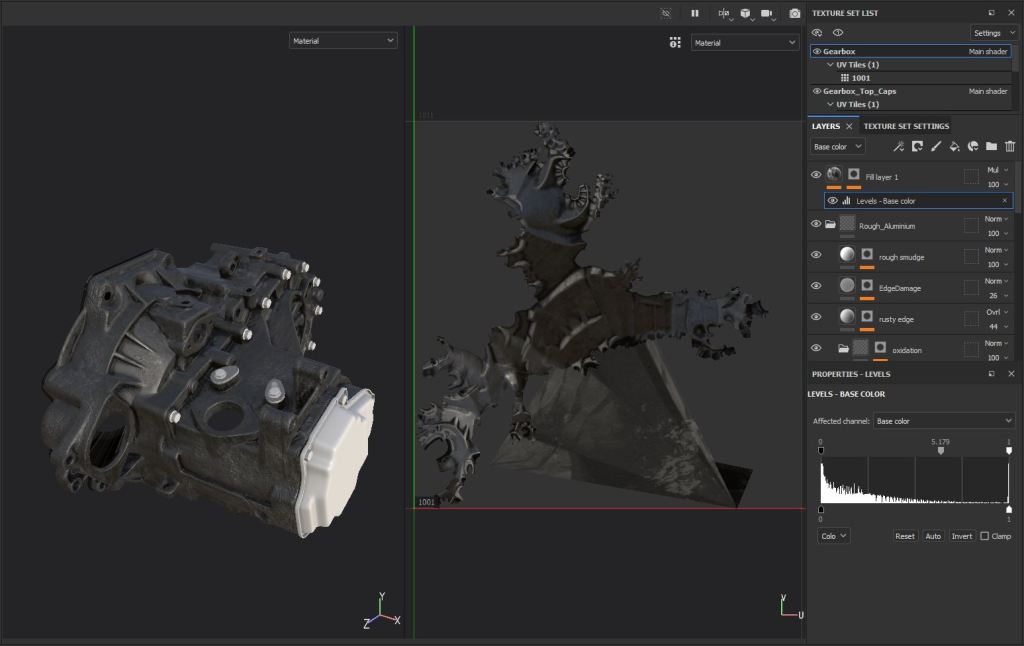
Task: Click the Auto levels button
Action: pyautogui.click(x=933, y=536)
